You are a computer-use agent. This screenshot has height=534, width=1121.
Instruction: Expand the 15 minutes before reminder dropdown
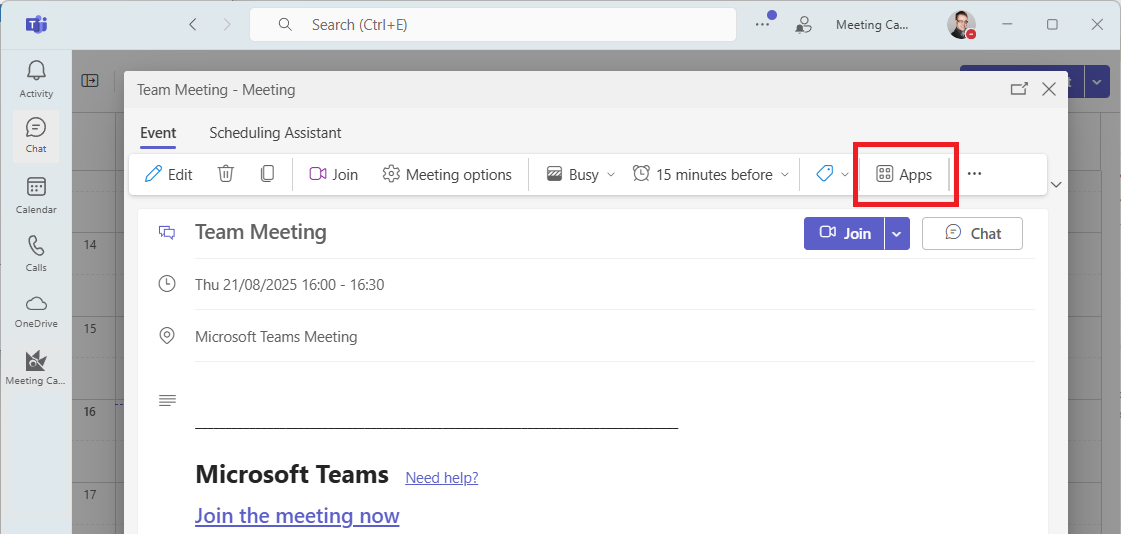(711, 174)
